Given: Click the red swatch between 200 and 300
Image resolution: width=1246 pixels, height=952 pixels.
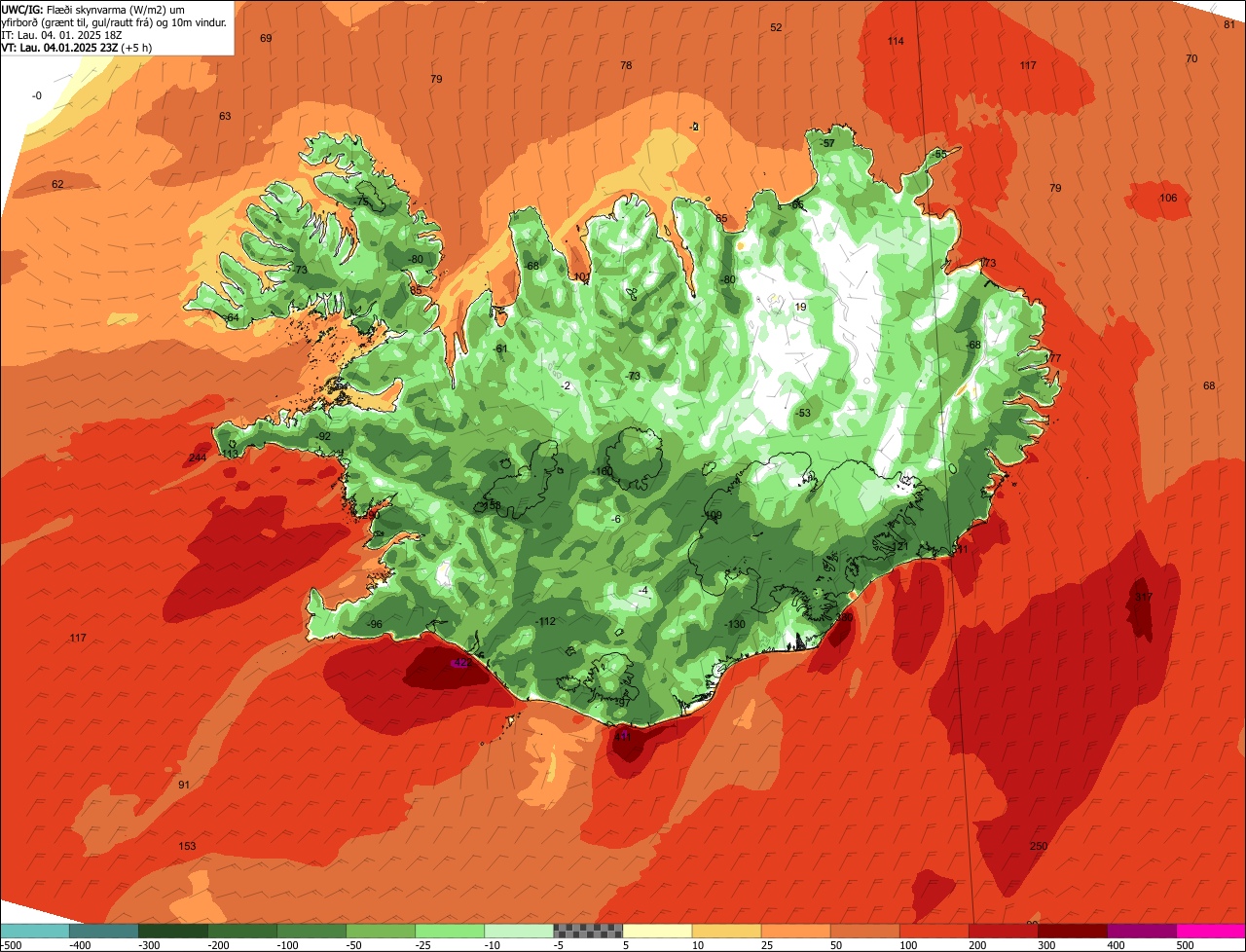Looking at the screenshot, I should (1003, 931).
